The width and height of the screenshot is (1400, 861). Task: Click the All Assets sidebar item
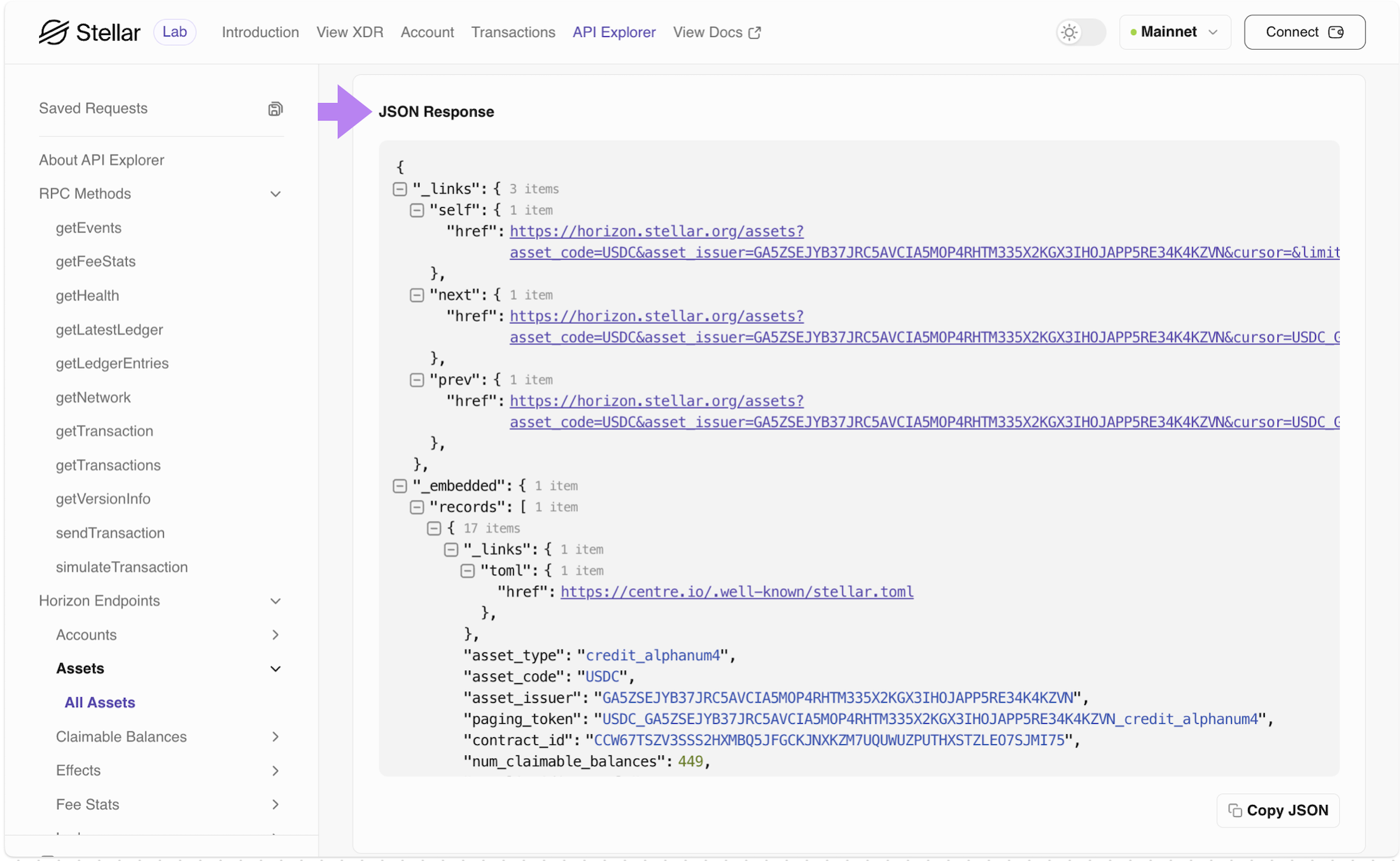pyautogui.click(x=100, y=702)
